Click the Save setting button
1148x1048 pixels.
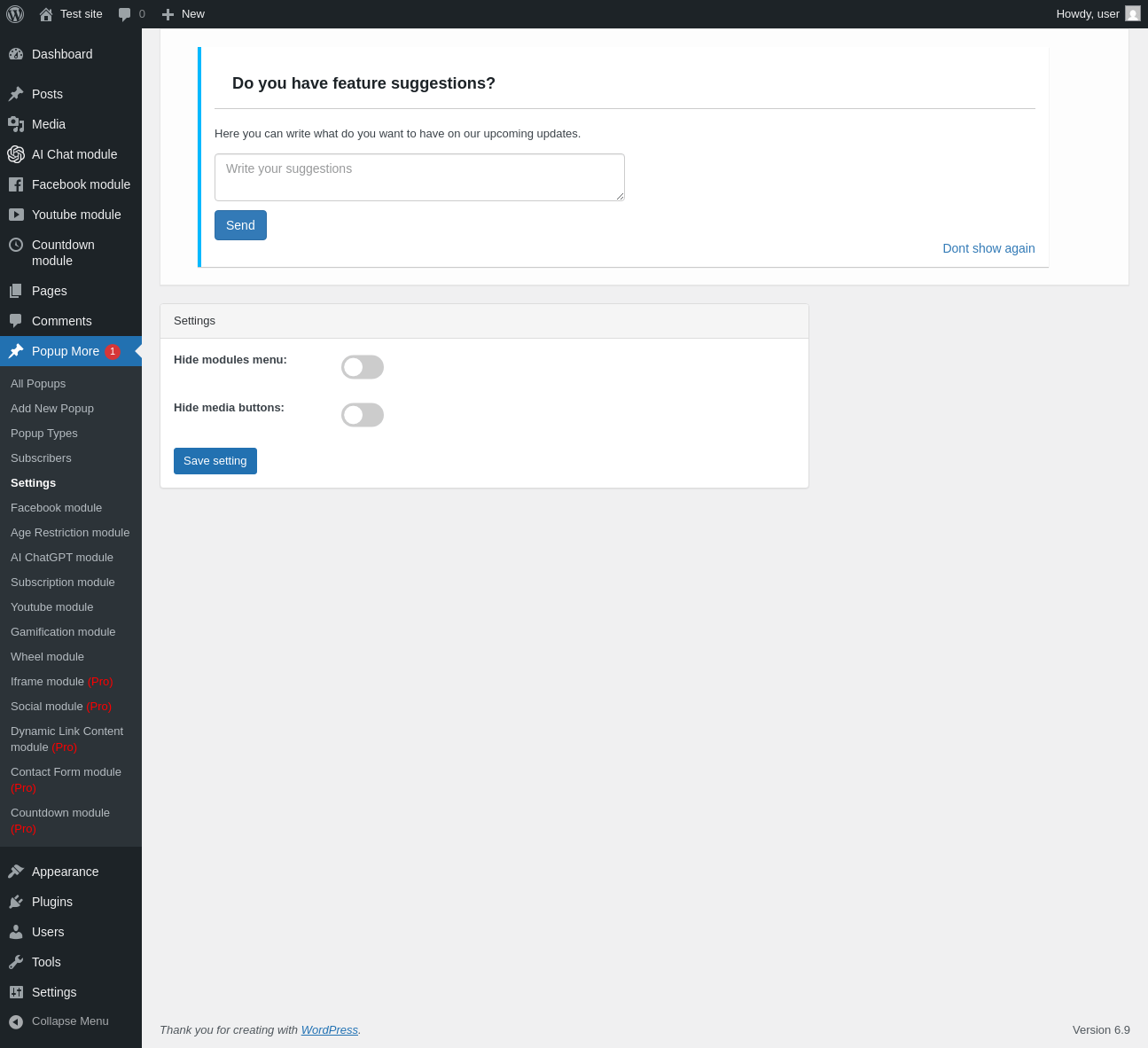click(215, 461)
